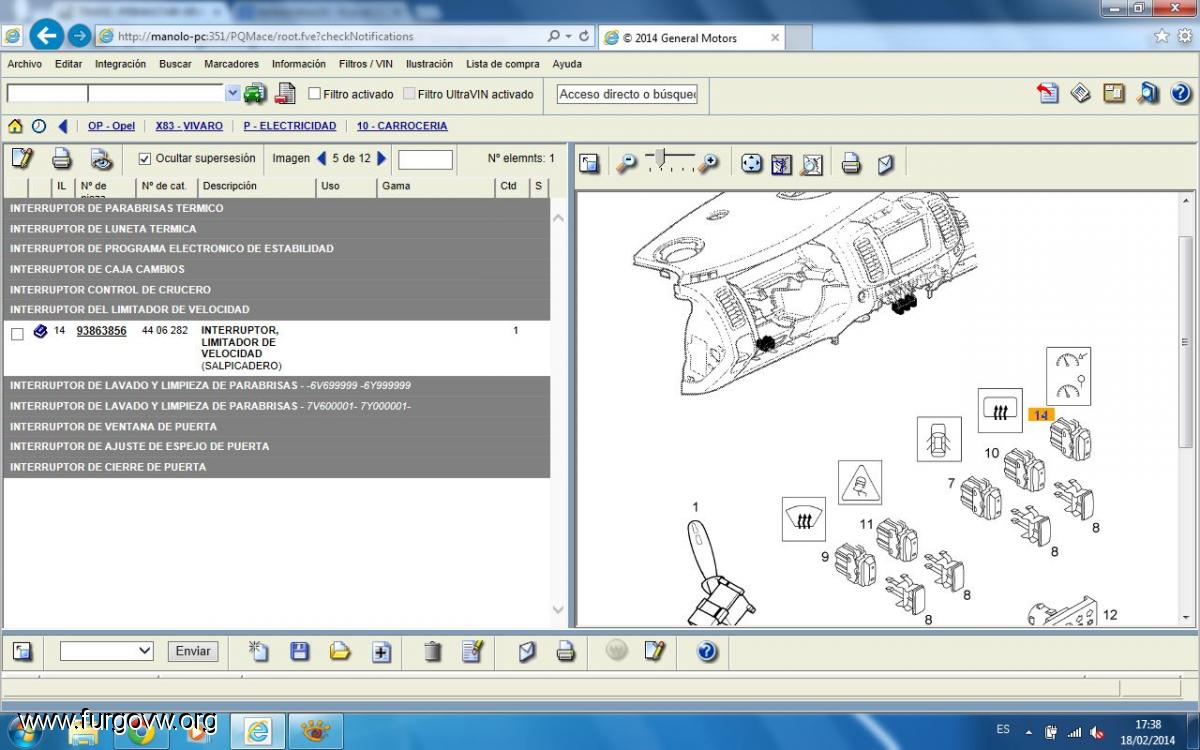The image size is (1200, 750).
Task: Click the info icon beside part 93863856
Action: (41, 331)
